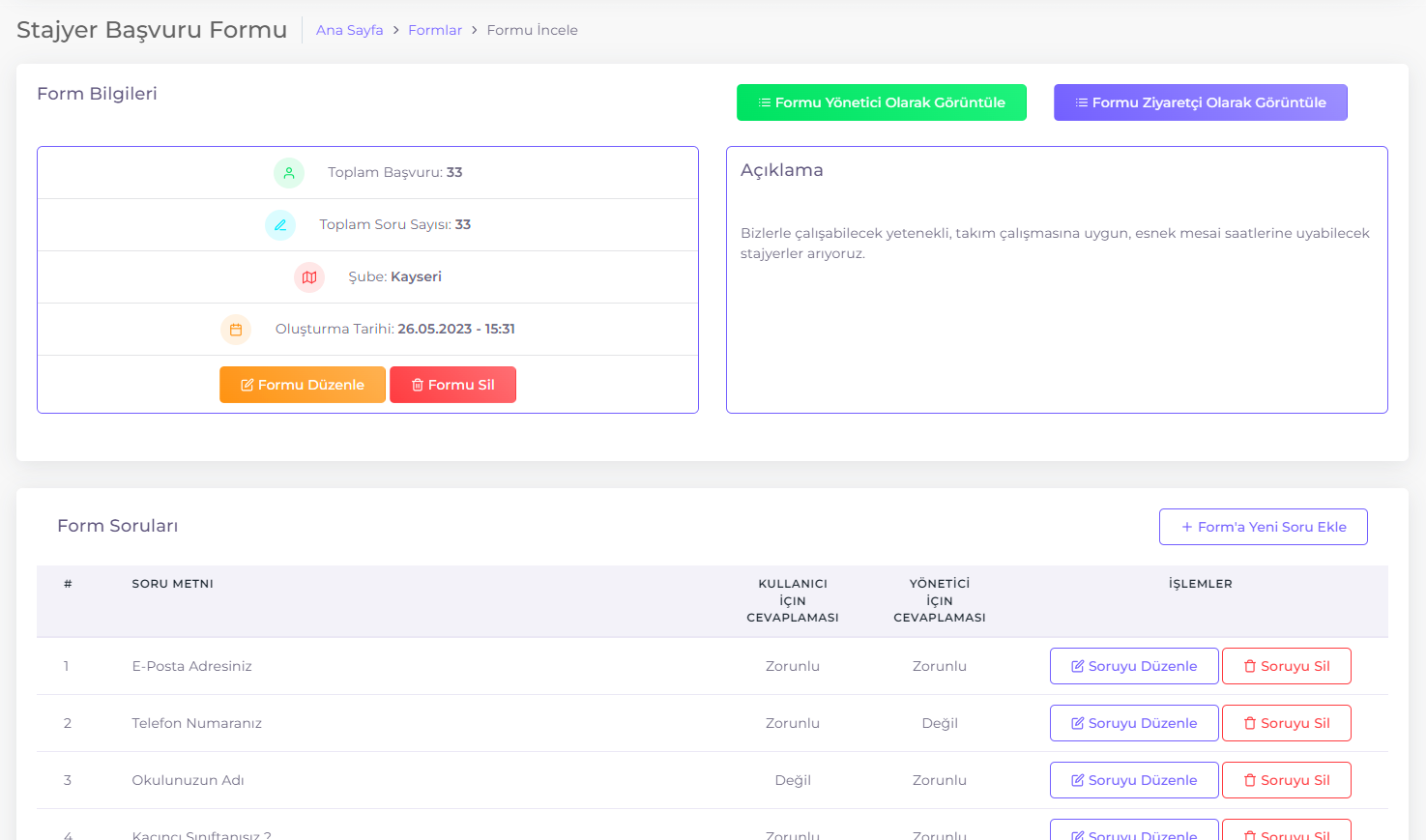The height and width of the screenshot is (840, 1426).
Task: Click the trash icon in Formu Sil
Action: pos(418,385)
